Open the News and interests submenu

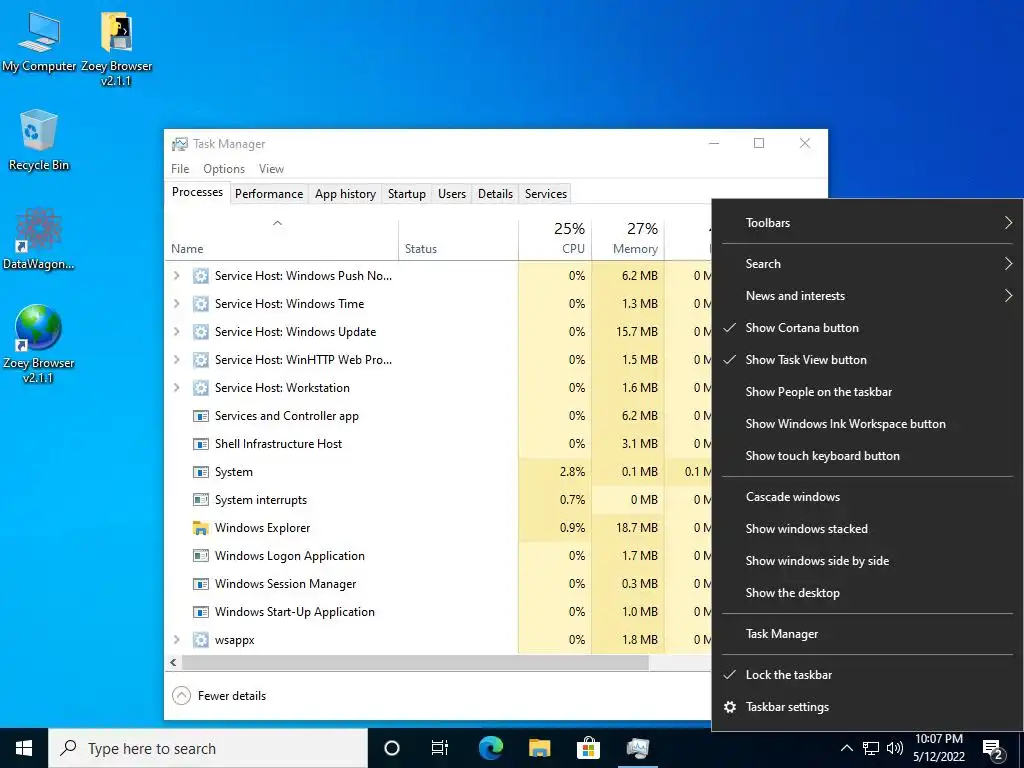pos(867,296)
